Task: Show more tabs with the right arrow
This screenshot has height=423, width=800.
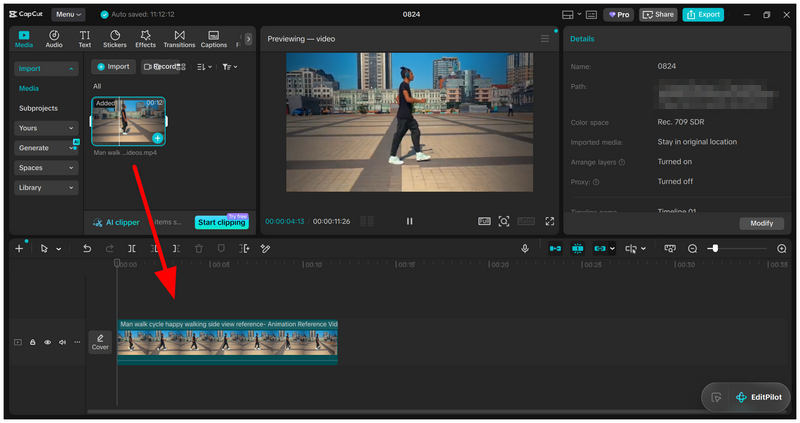Action: click(x=248, y=39)
